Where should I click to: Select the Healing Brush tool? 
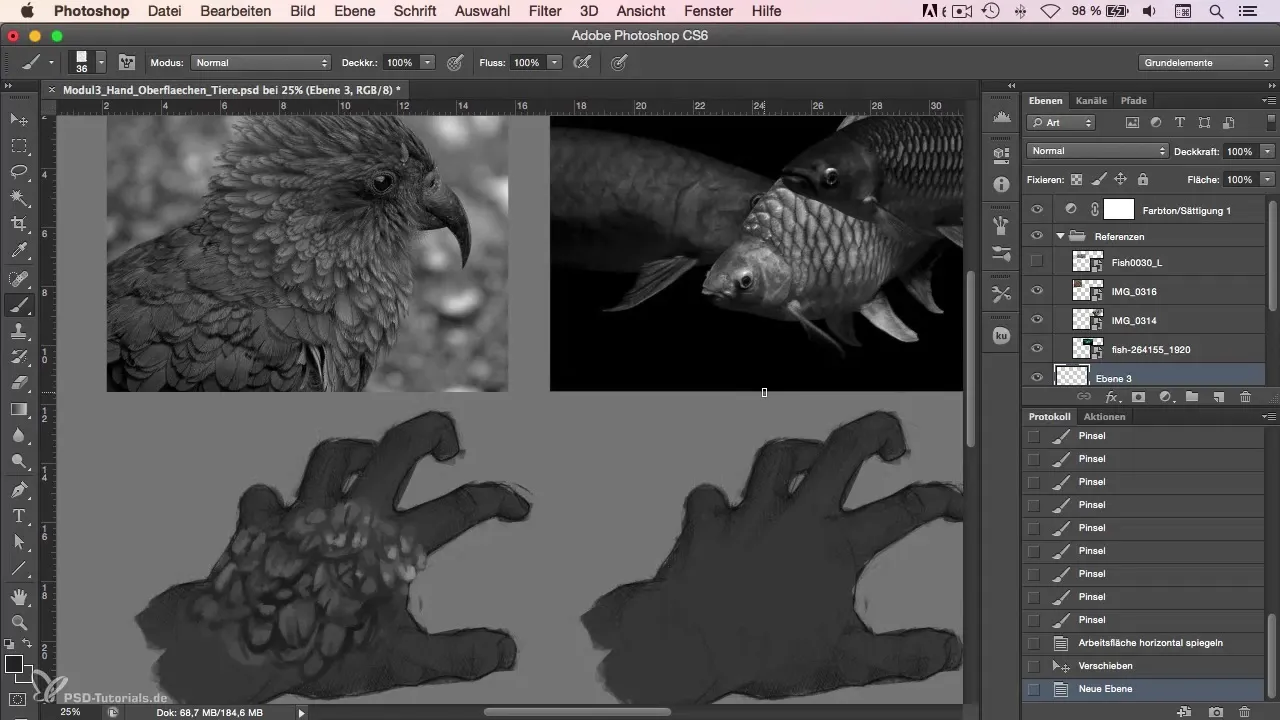[19, 279]
